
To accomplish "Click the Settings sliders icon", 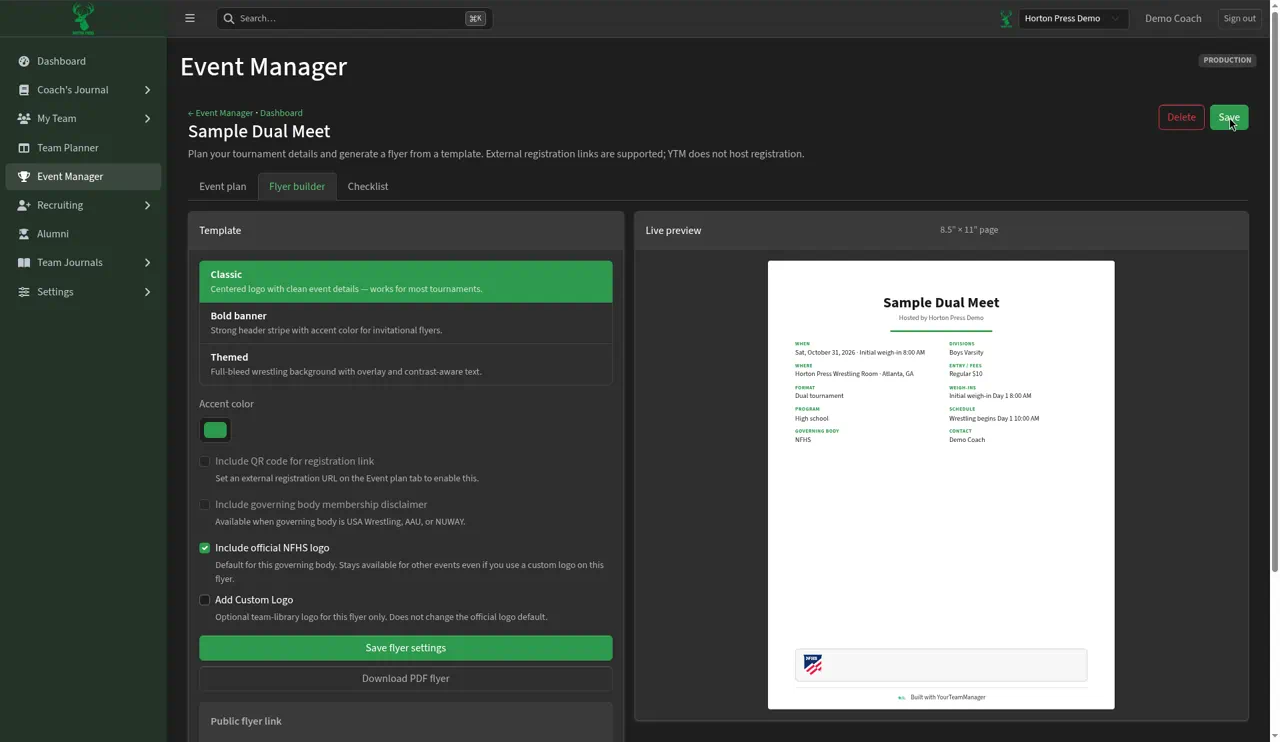I will click(24, 292).
